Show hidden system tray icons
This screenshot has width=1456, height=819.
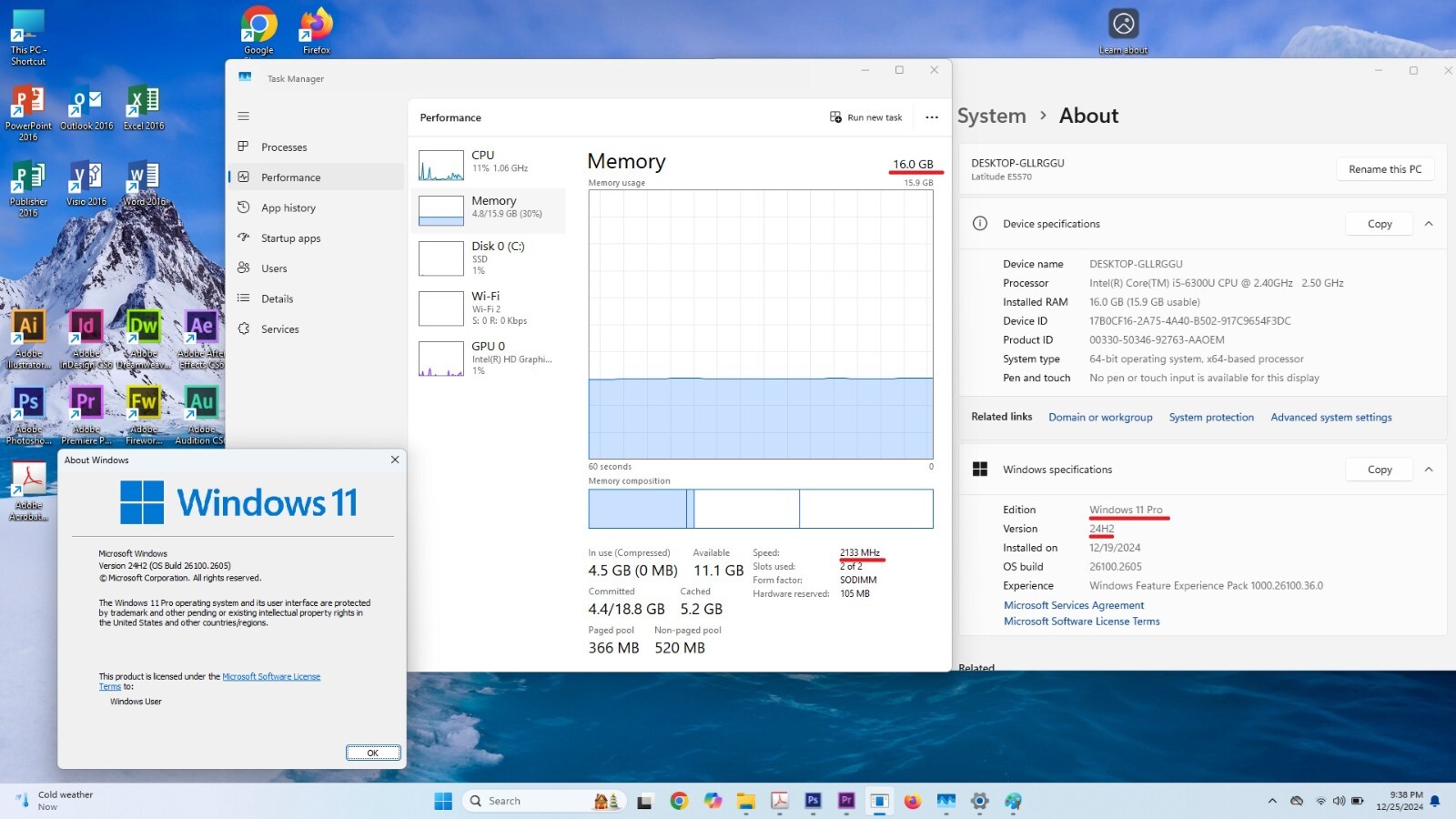1272,801
